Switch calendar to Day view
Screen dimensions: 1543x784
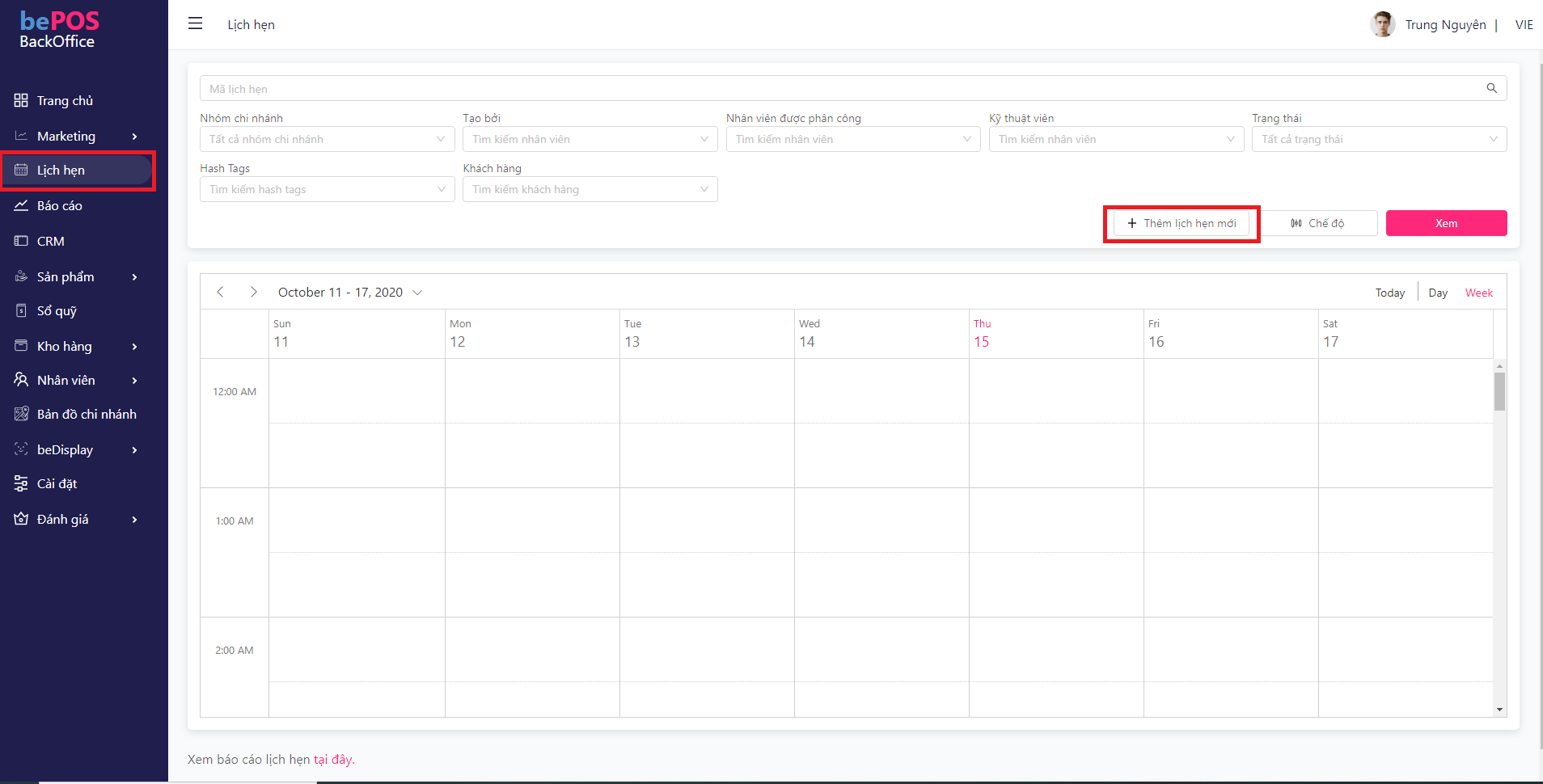click(1437, 293)
